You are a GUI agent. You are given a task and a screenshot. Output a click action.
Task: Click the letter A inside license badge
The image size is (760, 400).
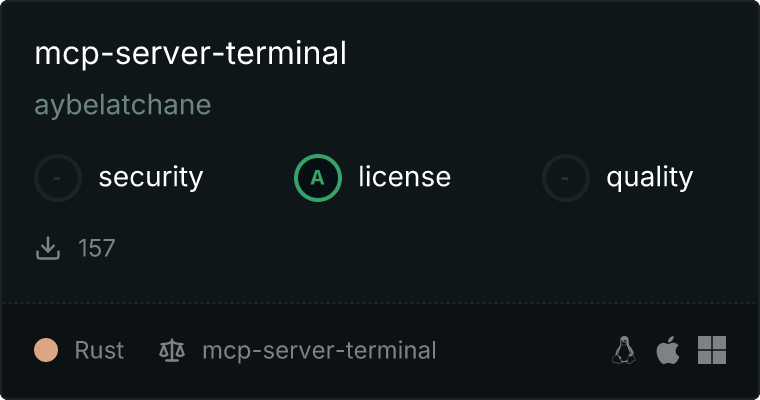(317, 178)
